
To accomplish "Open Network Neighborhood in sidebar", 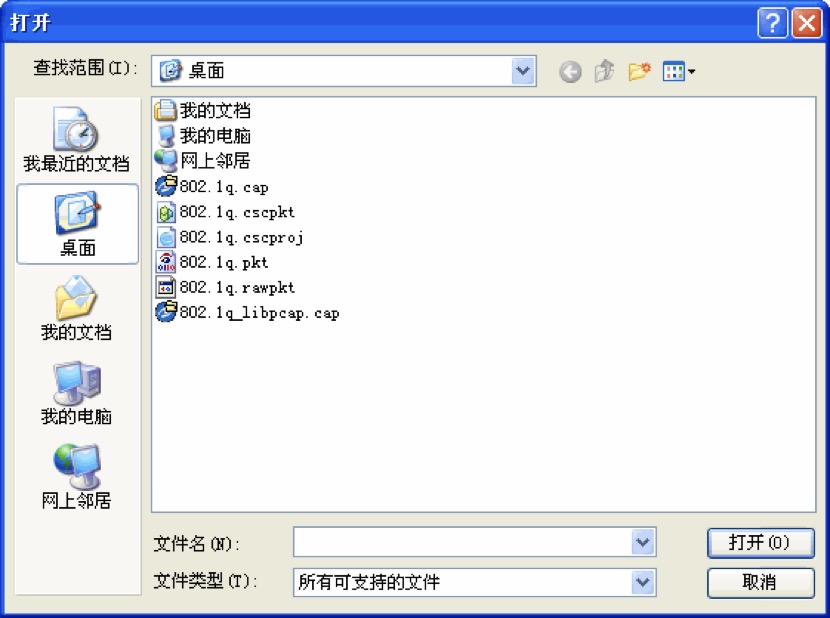I will click(77, 476).
